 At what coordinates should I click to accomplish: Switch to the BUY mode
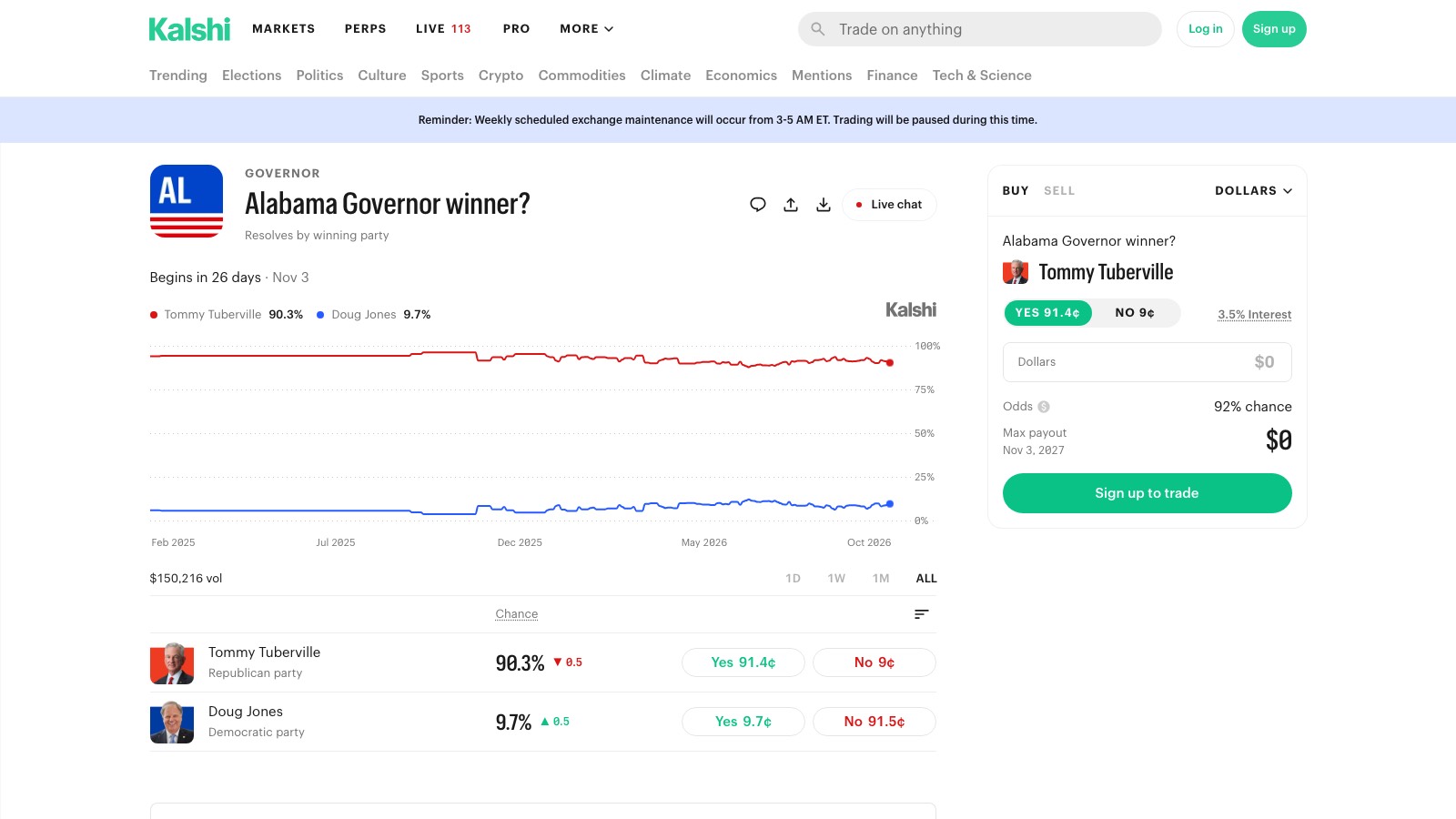[x=1016, y=191]
